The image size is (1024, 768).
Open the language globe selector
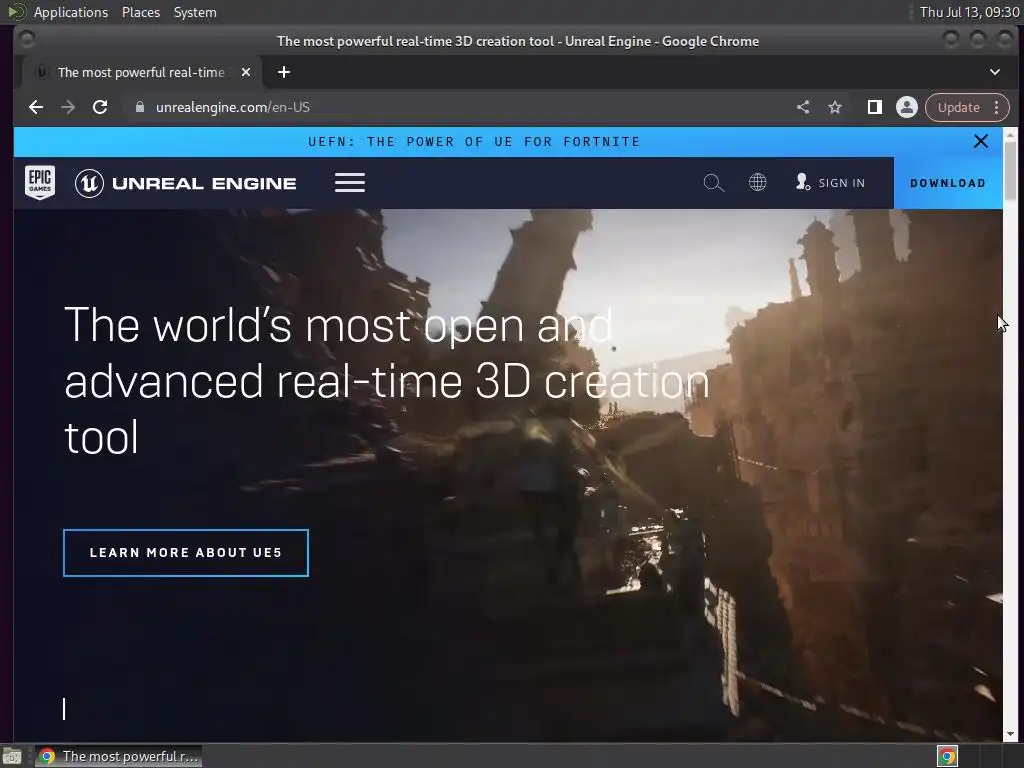[757, 182]
